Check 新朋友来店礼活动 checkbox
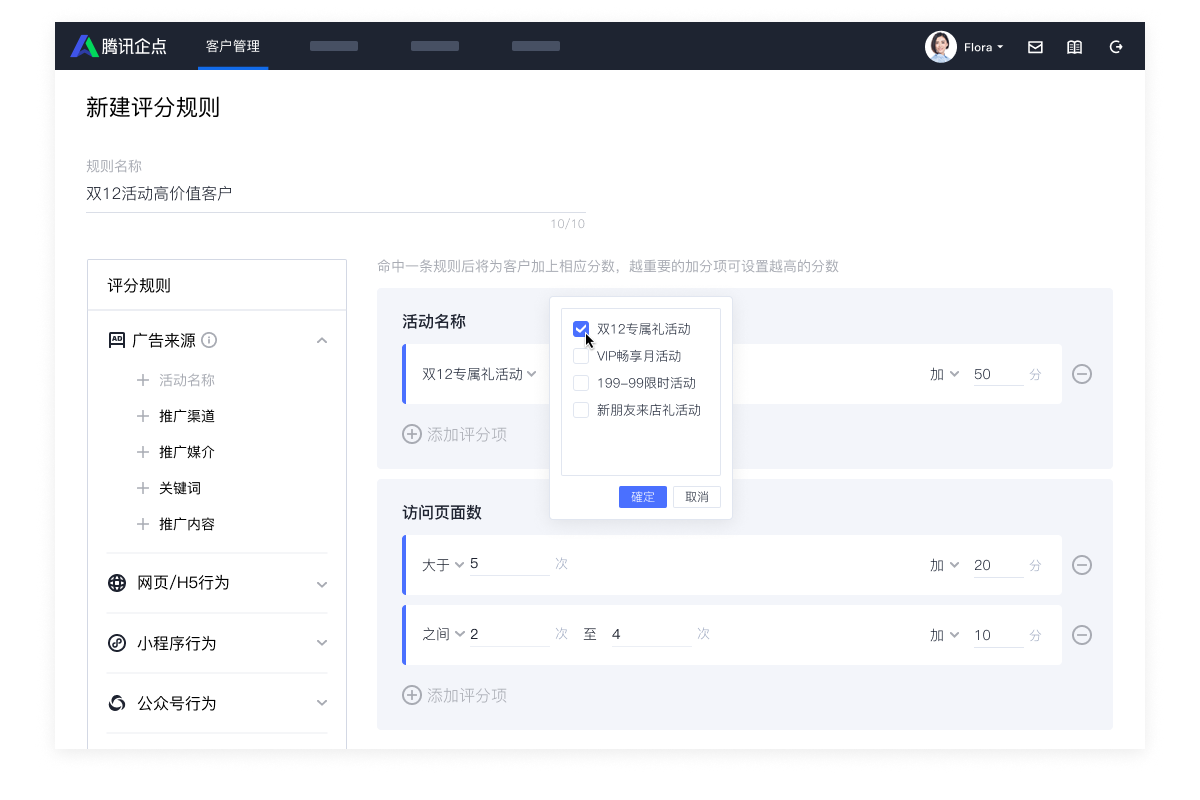Image resolution: width=1200 pixels, height=800 pixels. (x=581, y=410)
